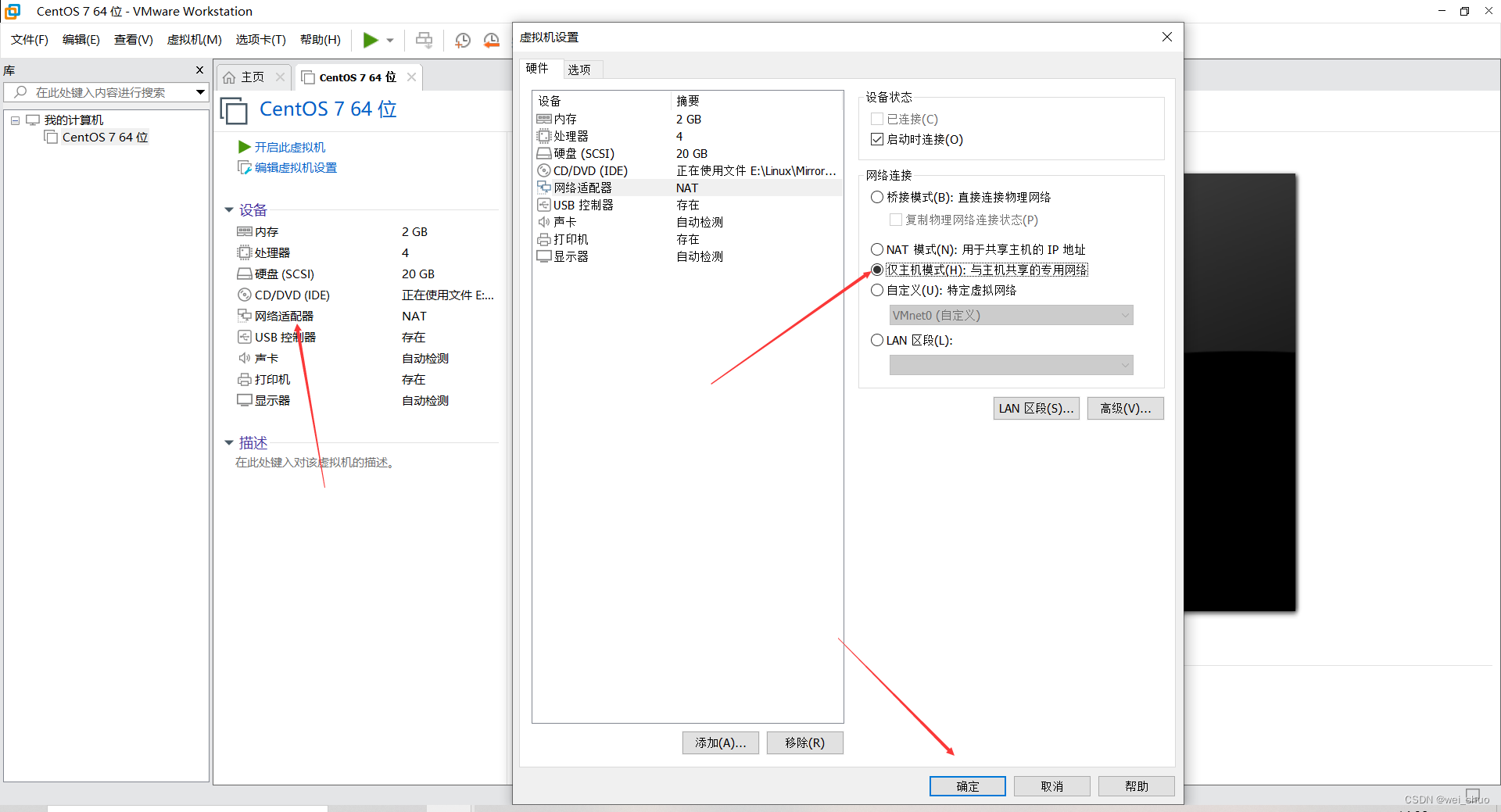The image size is (1501, 812).
Task: Open the LAN segment dropdown below LAN 区段(L)
Action: (1011, 365)
